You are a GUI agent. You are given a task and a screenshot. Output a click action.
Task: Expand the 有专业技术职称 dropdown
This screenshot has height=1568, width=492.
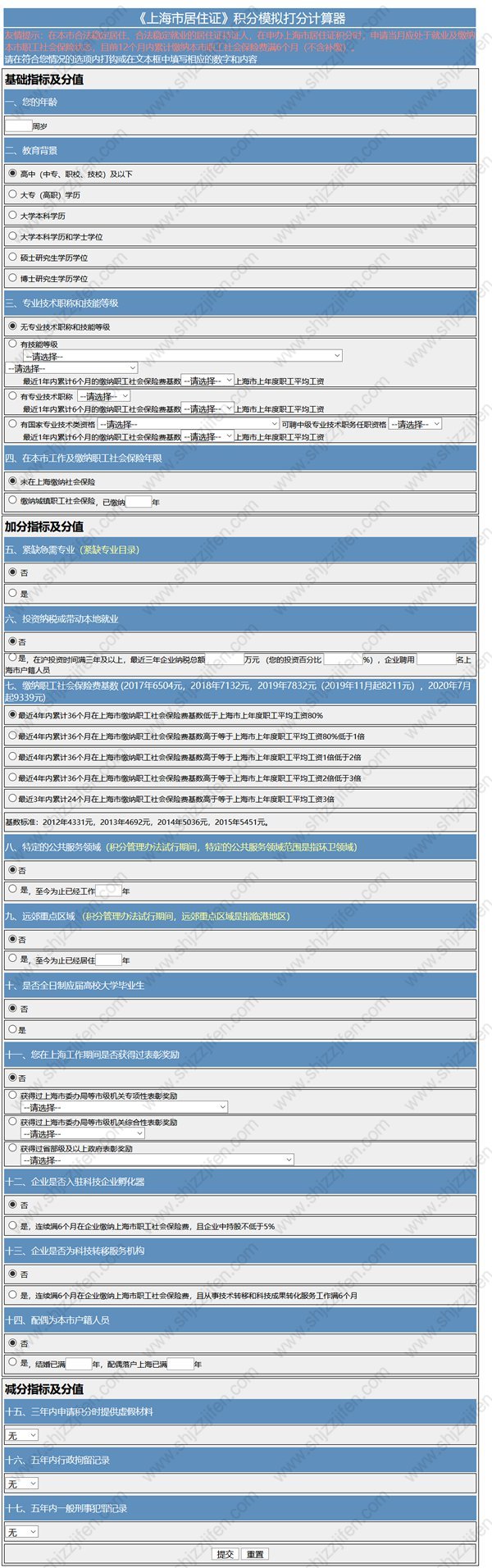(x=104, y=396)
